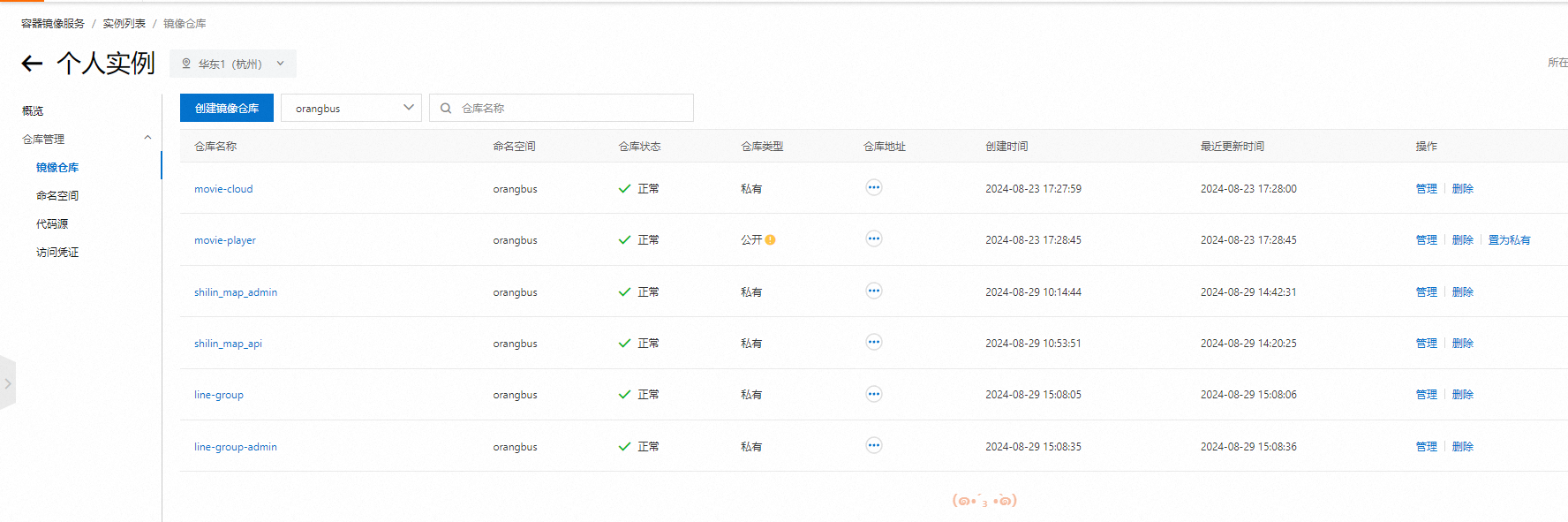The height and width of the screenshot is (522, 1568).
Task: Open address popup for movie-player repository
Action: tap(873, 238)
